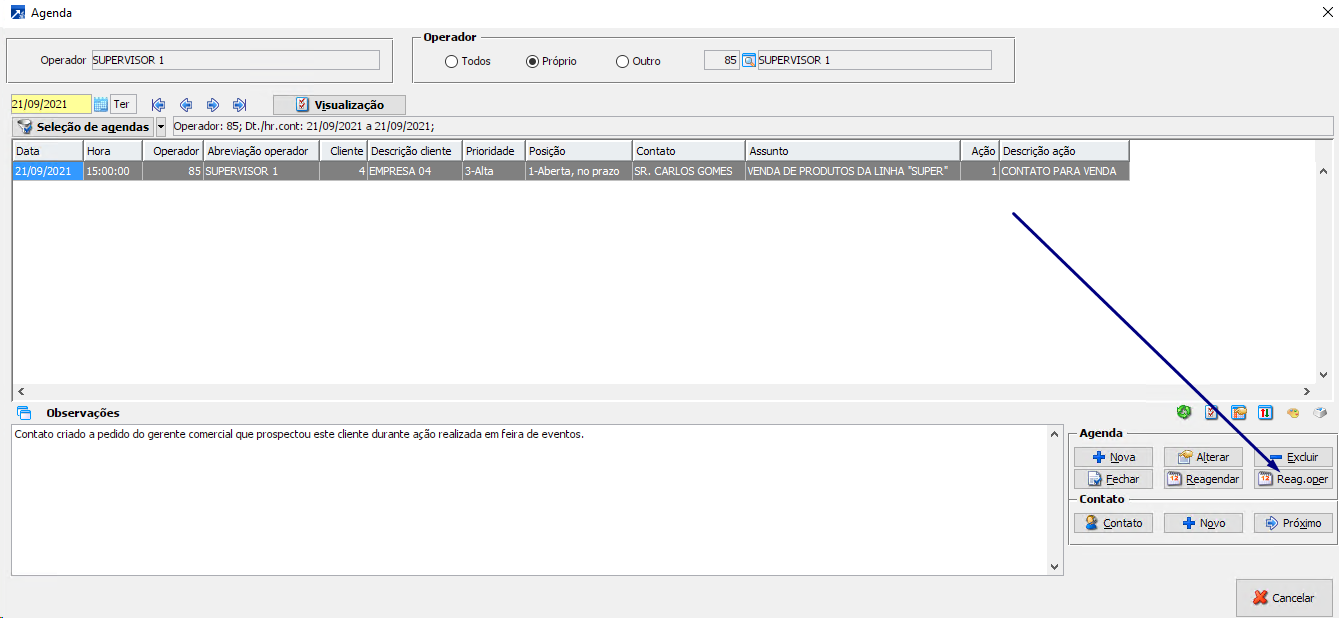Select the VENDA DE PRODUTOS DA LINHA cell

(852, 171)
